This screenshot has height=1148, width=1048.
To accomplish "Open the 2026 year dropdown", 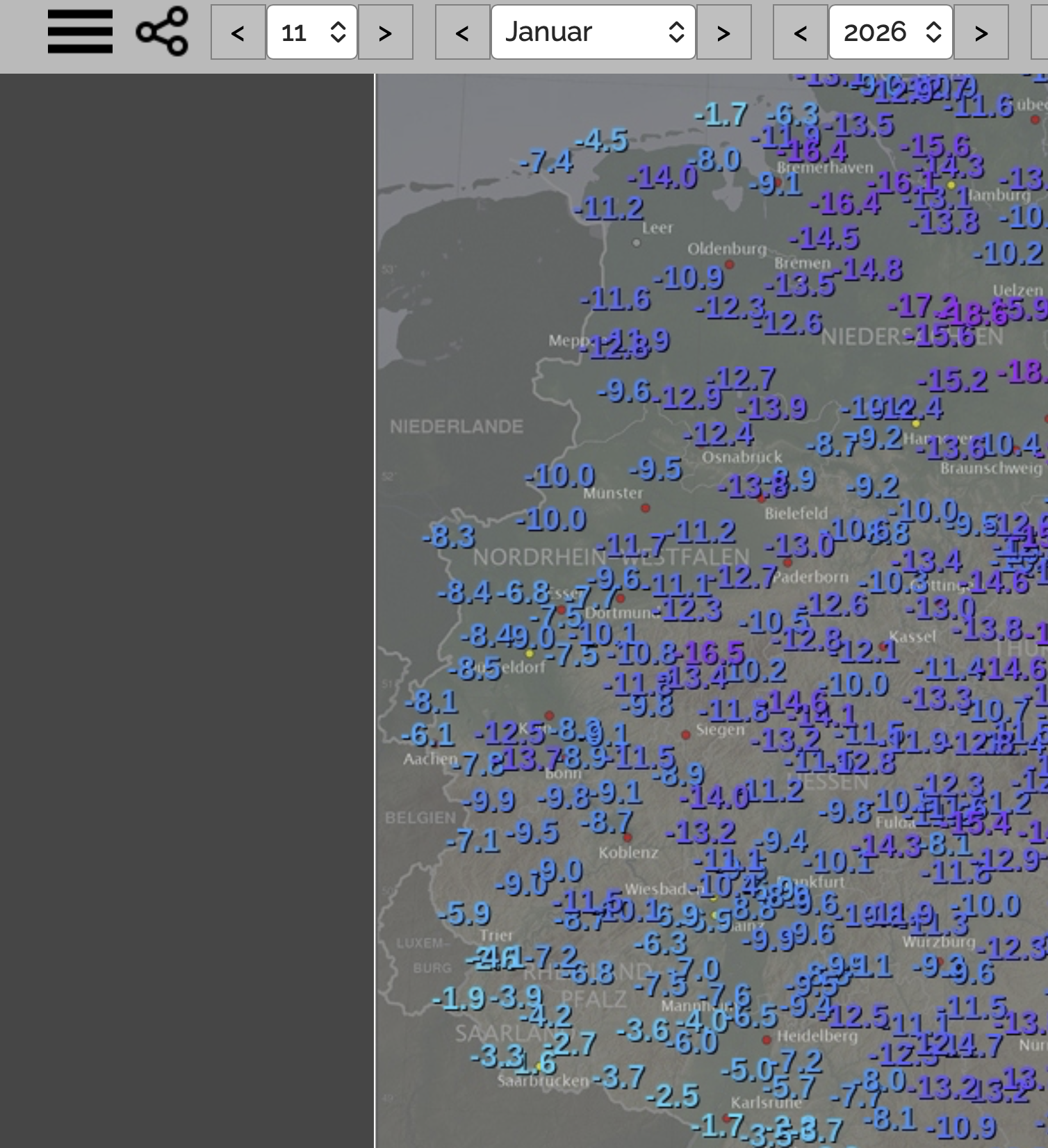I will click(x=890, y=32).
